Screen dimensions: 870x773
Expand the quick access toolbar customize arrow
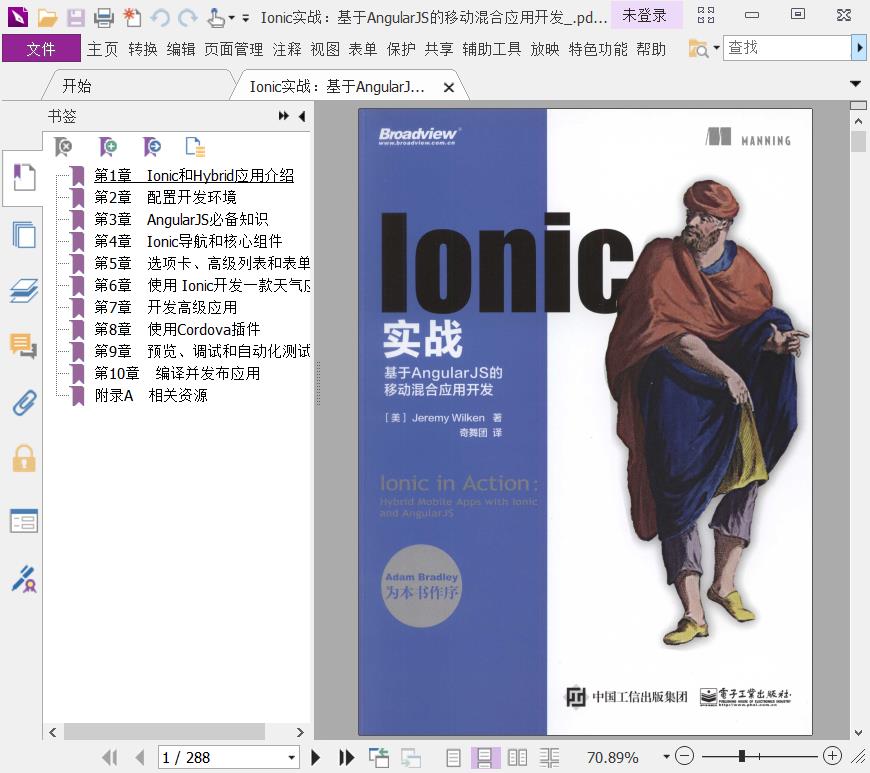click(x=245, y=18)
